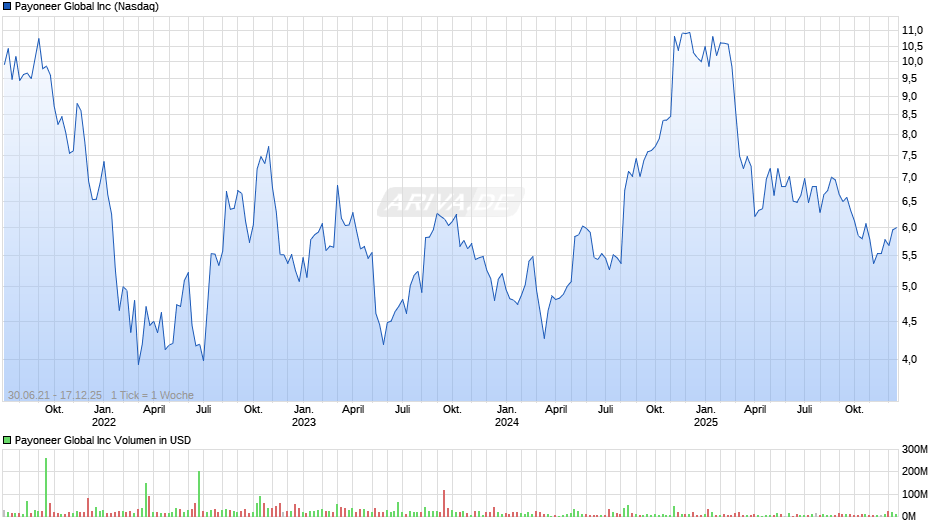Click the '8,0' price axis label
This screenshot has width=940, height=526.
909,134
